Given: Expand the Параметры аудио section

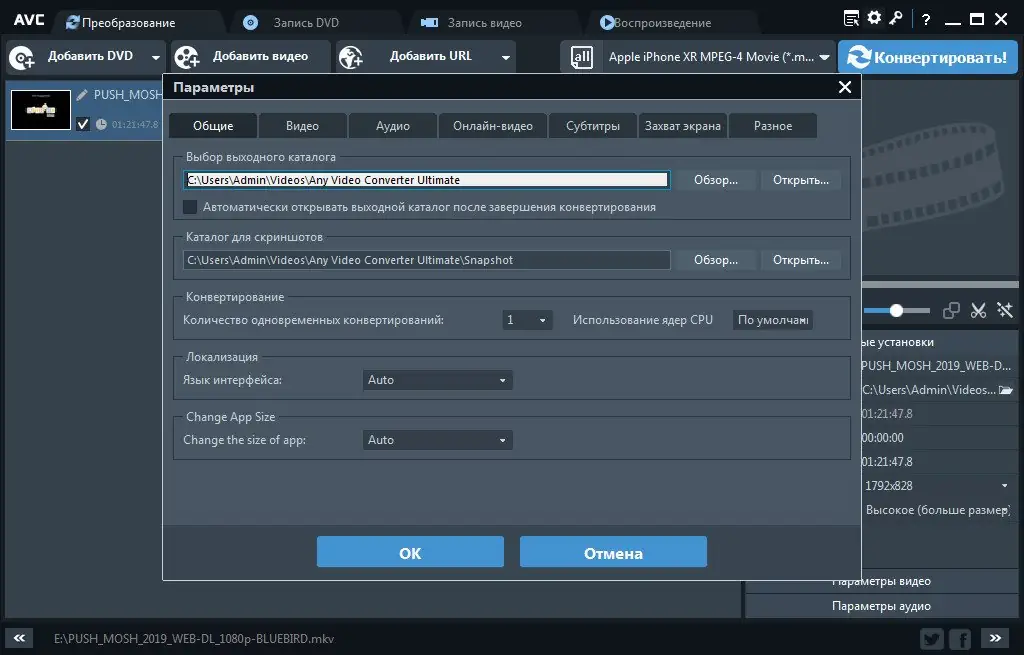Looking at the screenshot, I should pyautogui.click(x=882, y=606).
